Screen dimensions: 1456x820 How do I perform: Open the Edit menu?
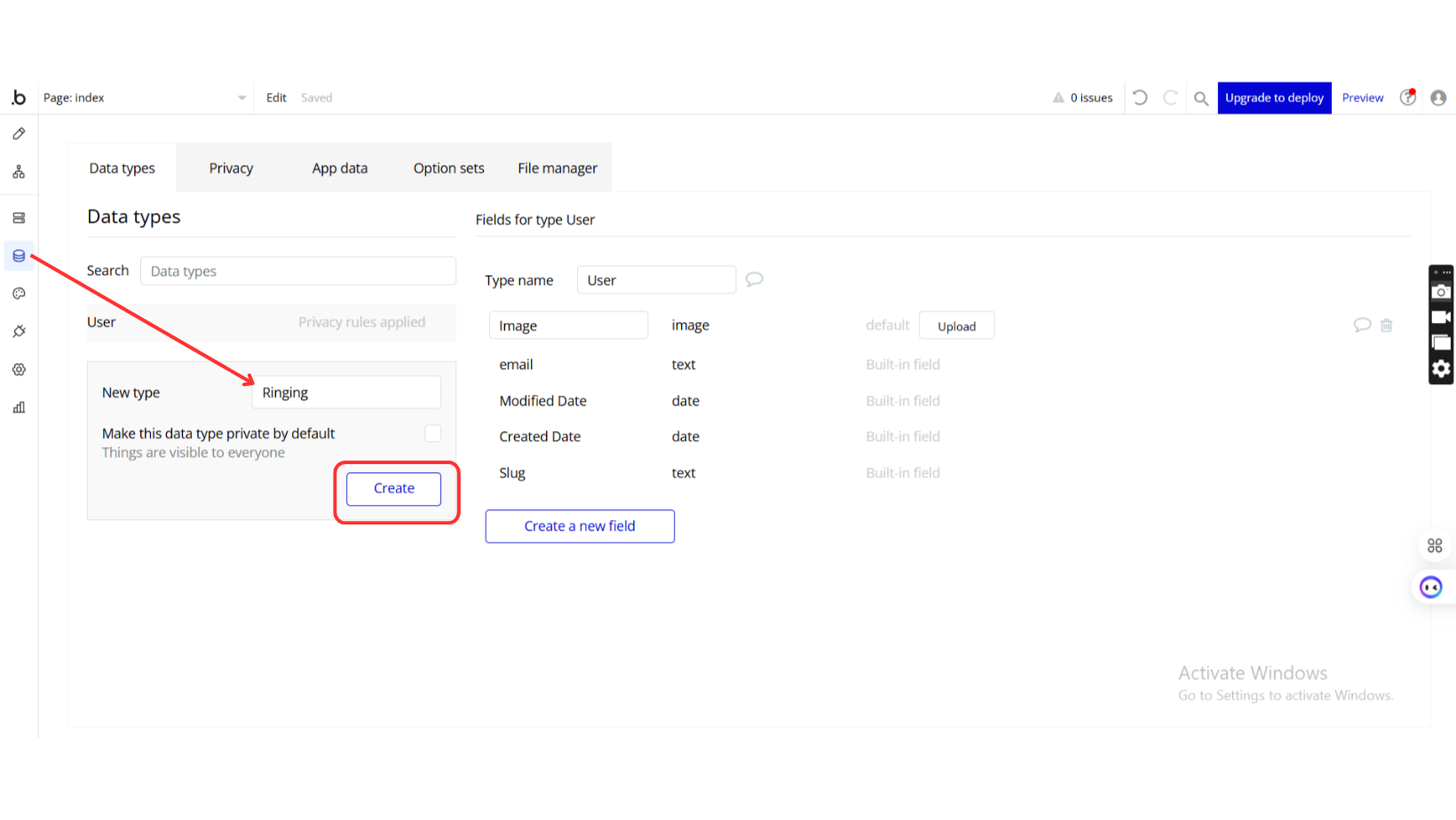pos(276,98)
